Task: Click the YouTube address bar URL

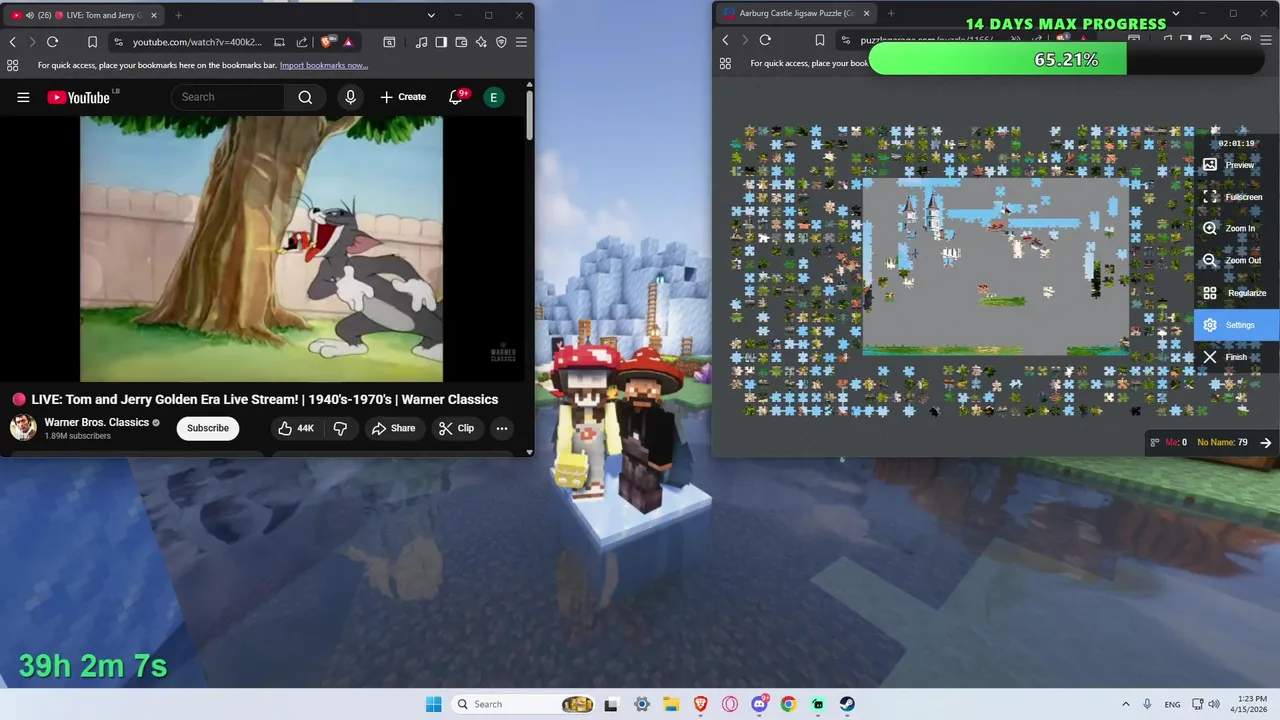Action: (x=197, y=42)
